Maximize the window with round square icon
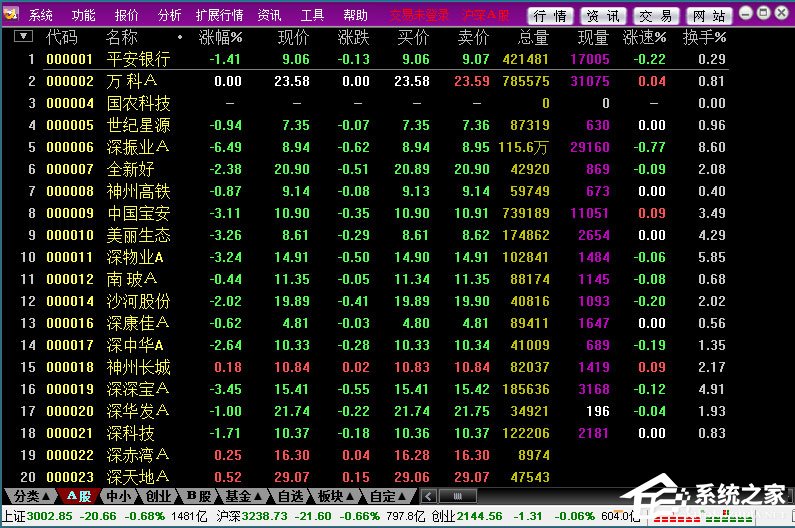Image resolution: width=795 pixels, height=528 pixels. [763, 13]
